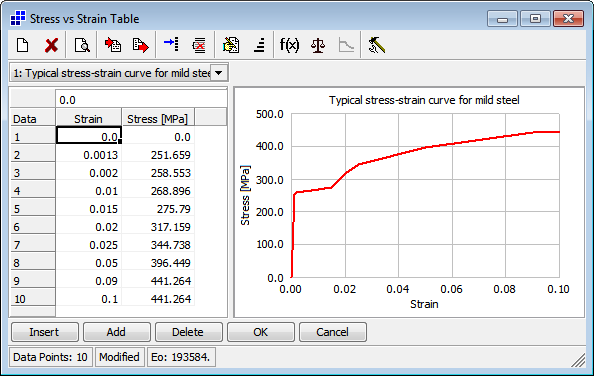Open the f(x) function tool
This screenshot has width=594, height=376.
click(289, 45)
